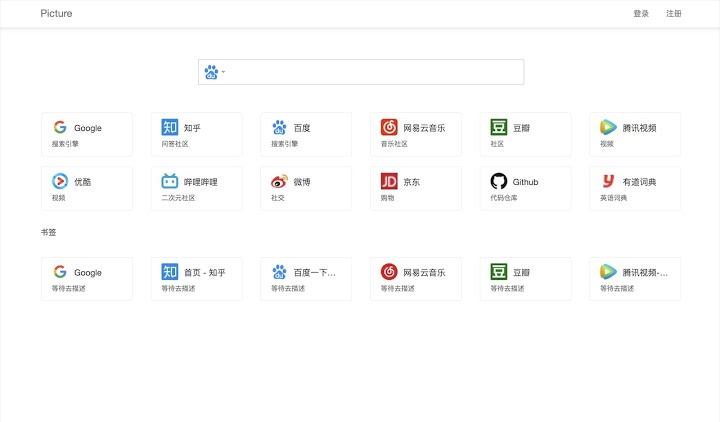Click the 百度 paw icon in the top grid
720x422 pixels.
(x=279, y=127)
